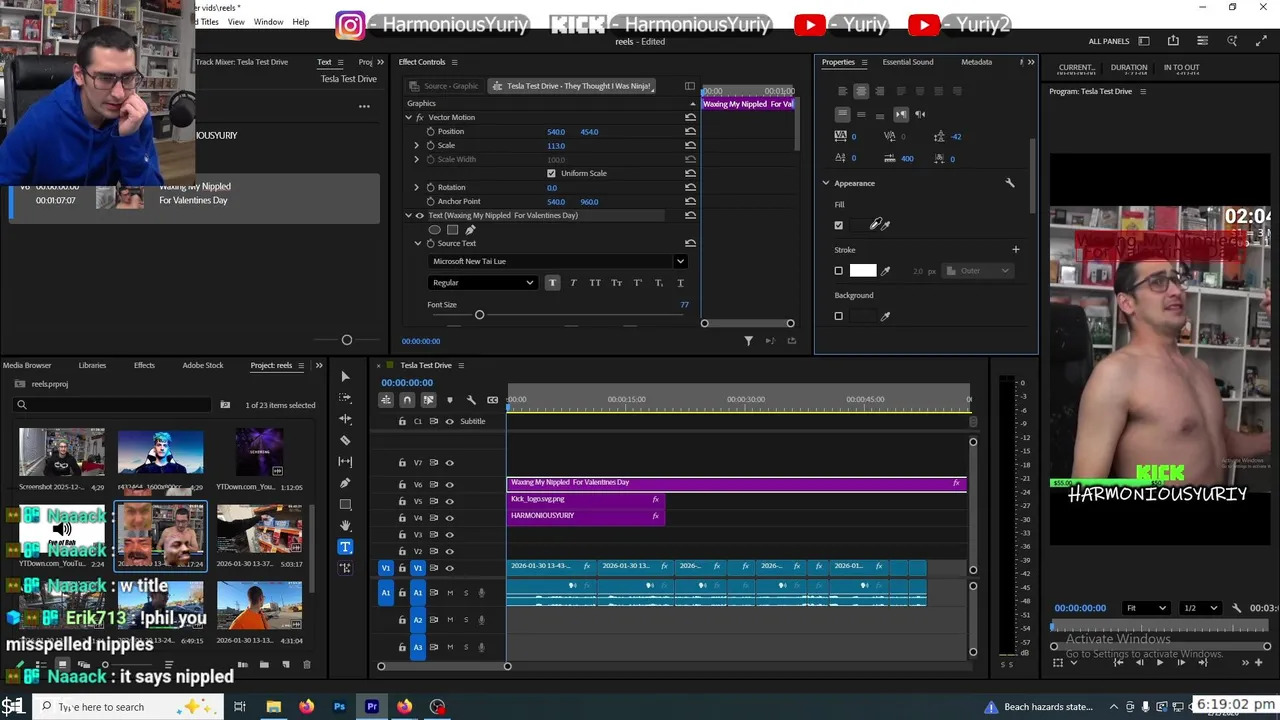
Task: Select the Slip tool
Action: (345, 461)
